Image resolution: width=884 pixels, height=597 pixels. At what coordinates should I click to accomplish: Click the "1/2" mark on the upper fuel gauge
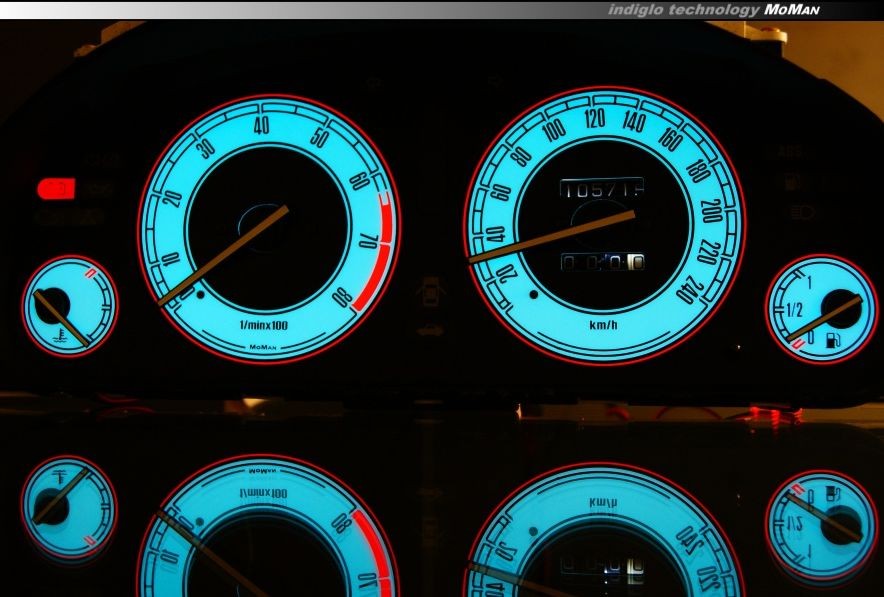point(795,309)
